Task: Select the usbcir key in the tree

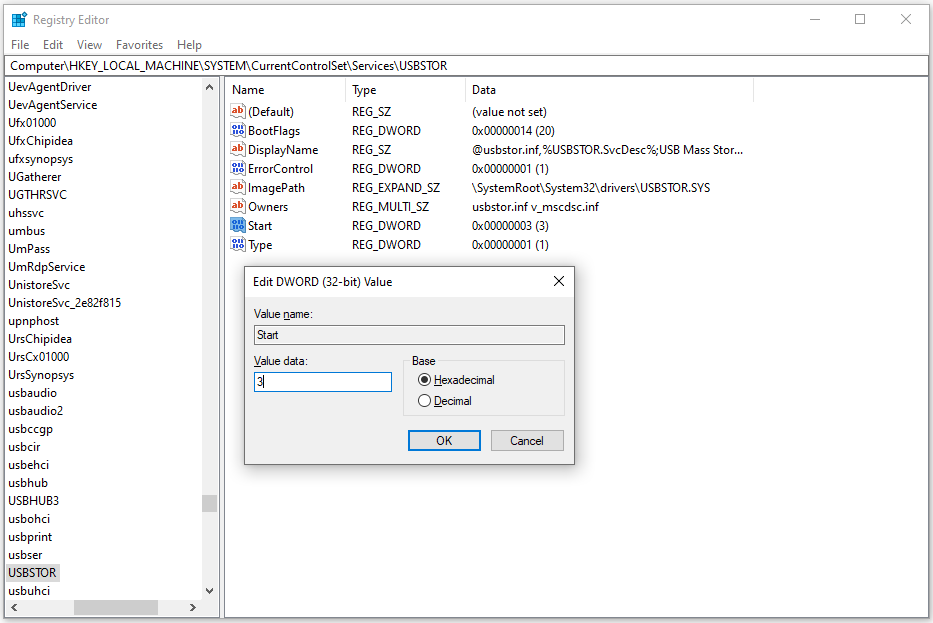Action: (24, 447)
